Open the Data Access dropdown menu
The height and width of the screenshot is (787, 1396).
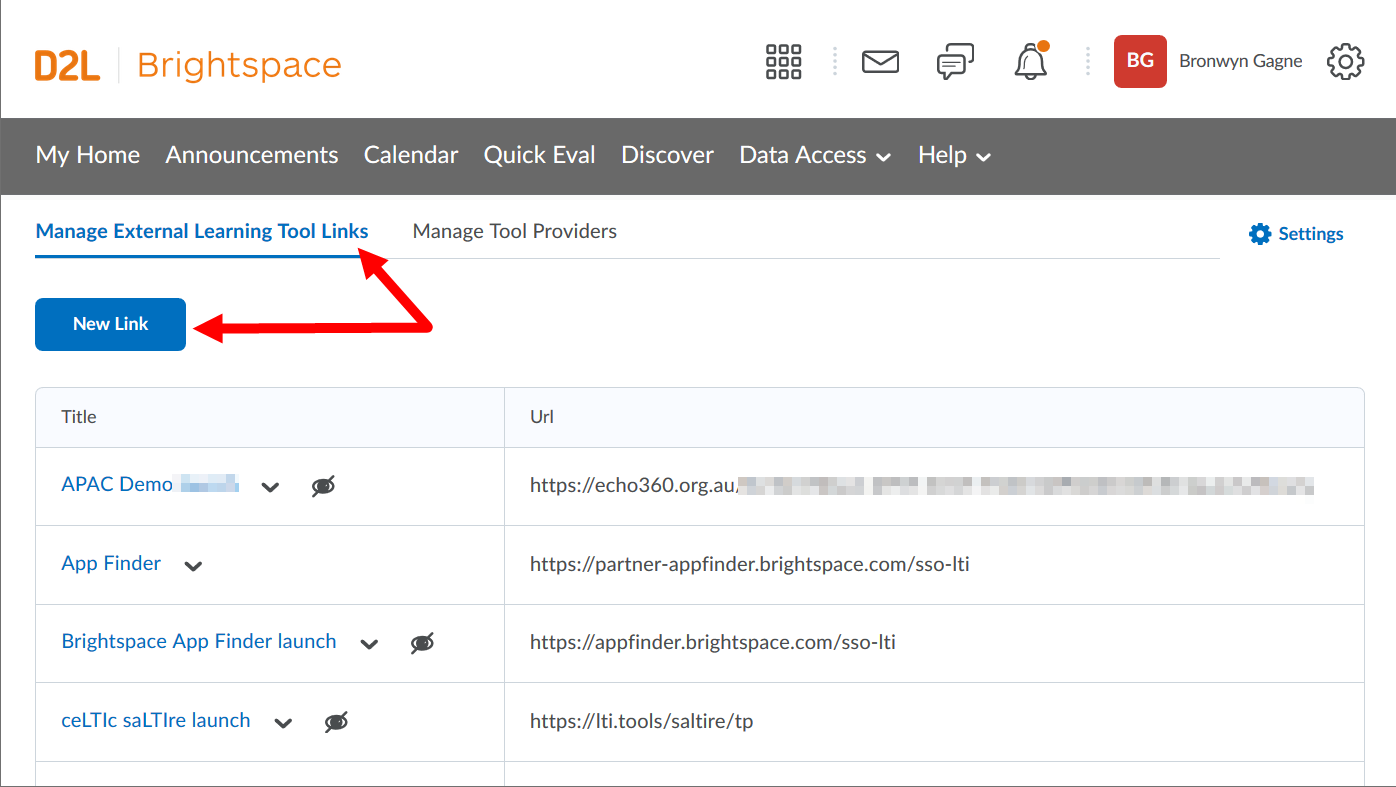click(x=815, y=155)
